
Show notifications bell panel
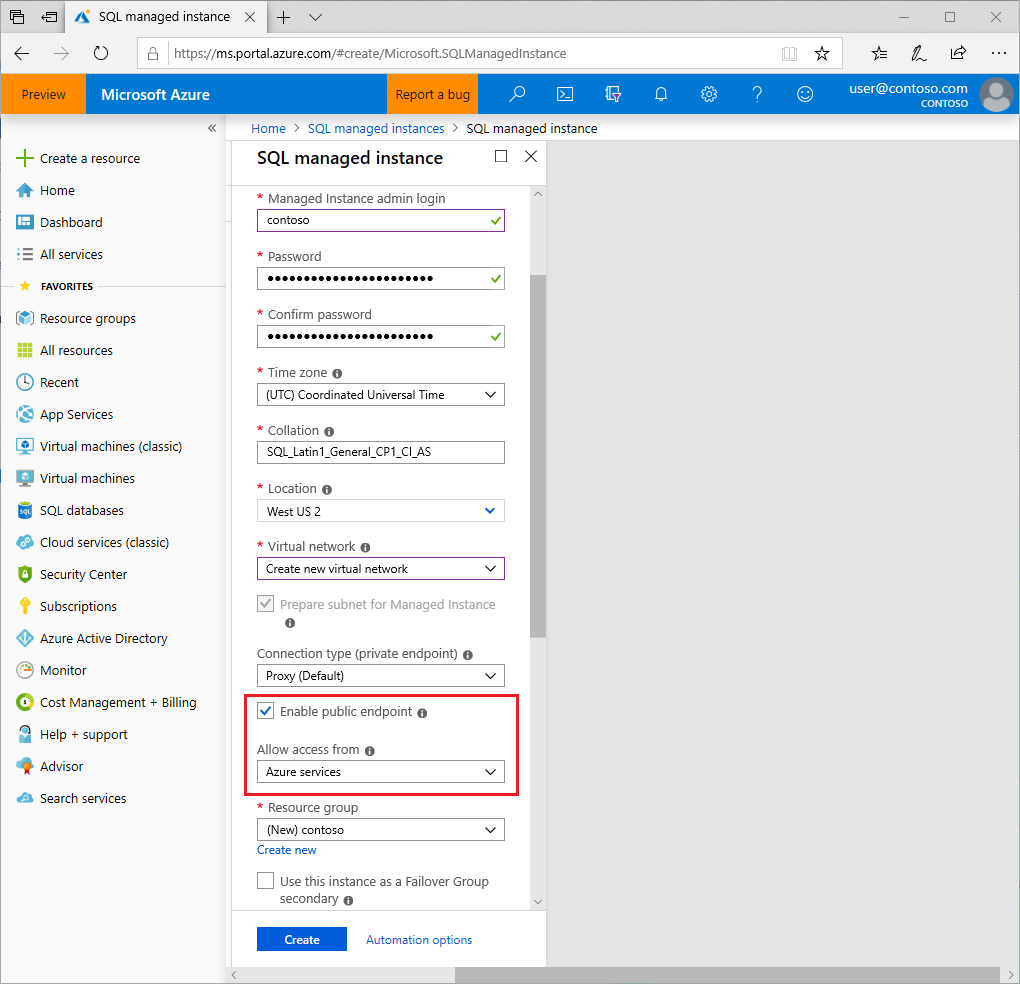(661, 94)
